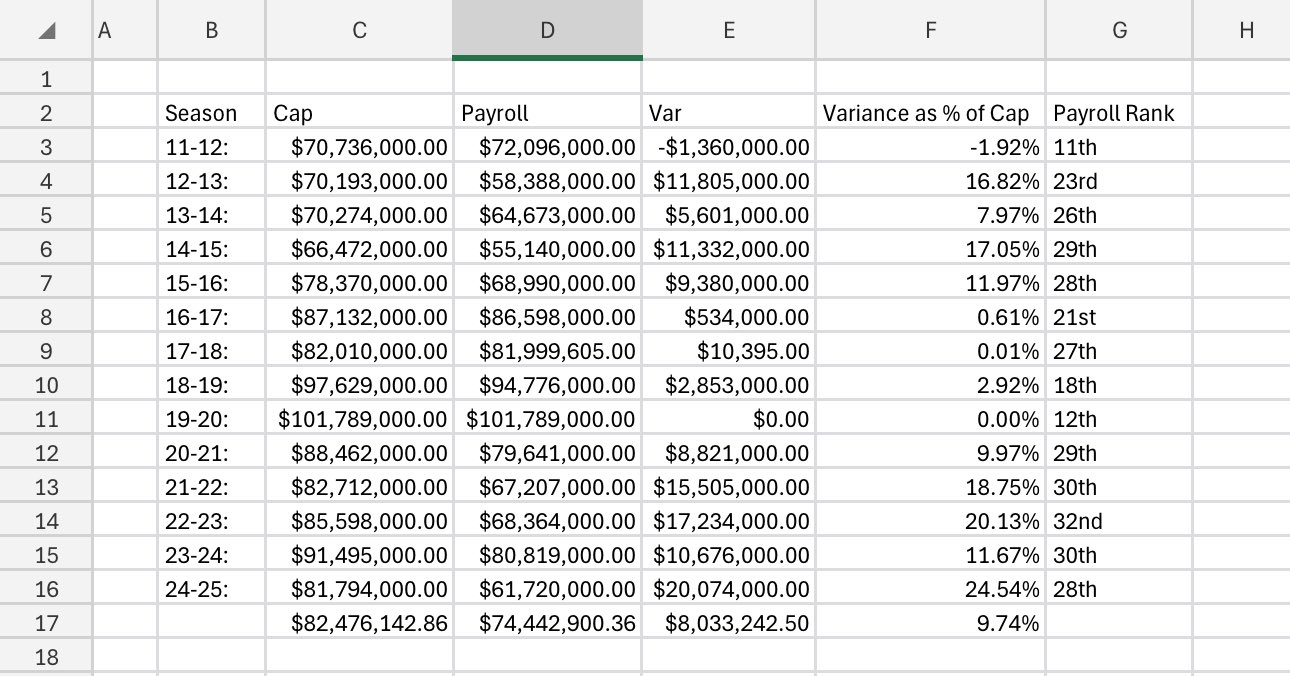Select the 13-14: season cell

[211, 215]
